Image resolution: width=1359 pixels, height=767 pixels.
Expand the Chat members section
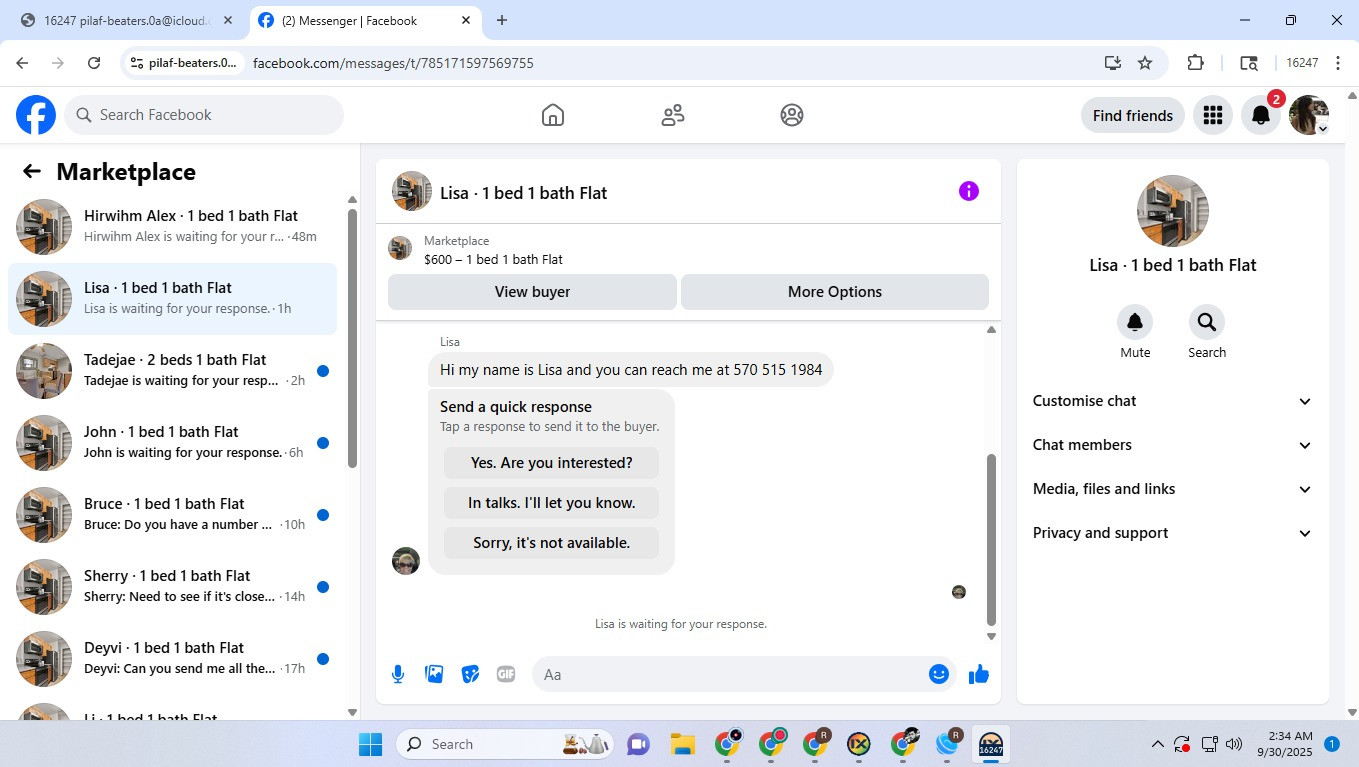tap(1172, 445)
